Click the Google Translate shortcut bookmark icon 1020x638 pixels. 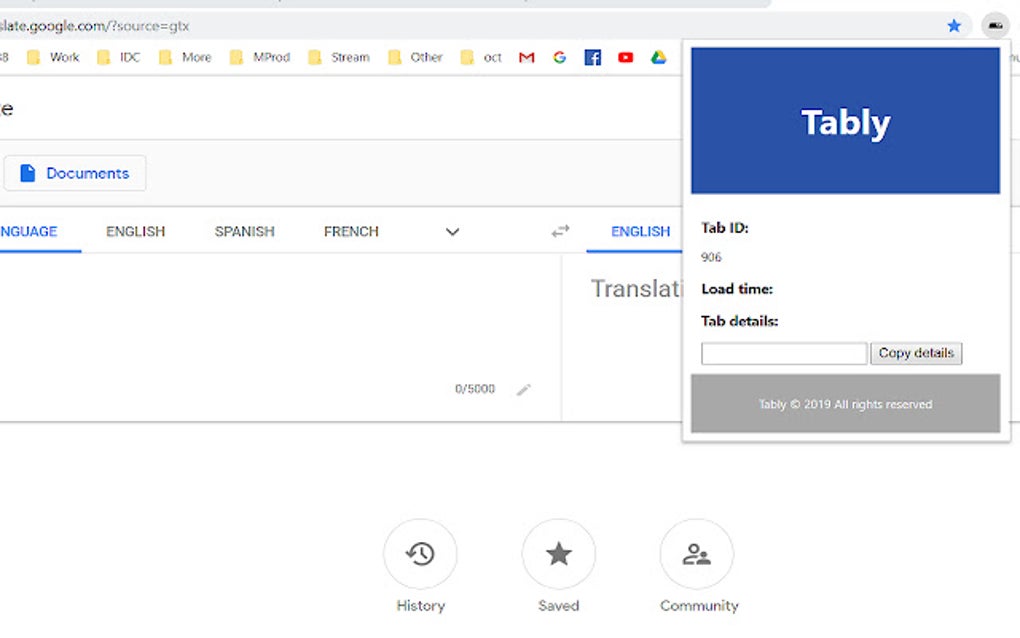559,57
